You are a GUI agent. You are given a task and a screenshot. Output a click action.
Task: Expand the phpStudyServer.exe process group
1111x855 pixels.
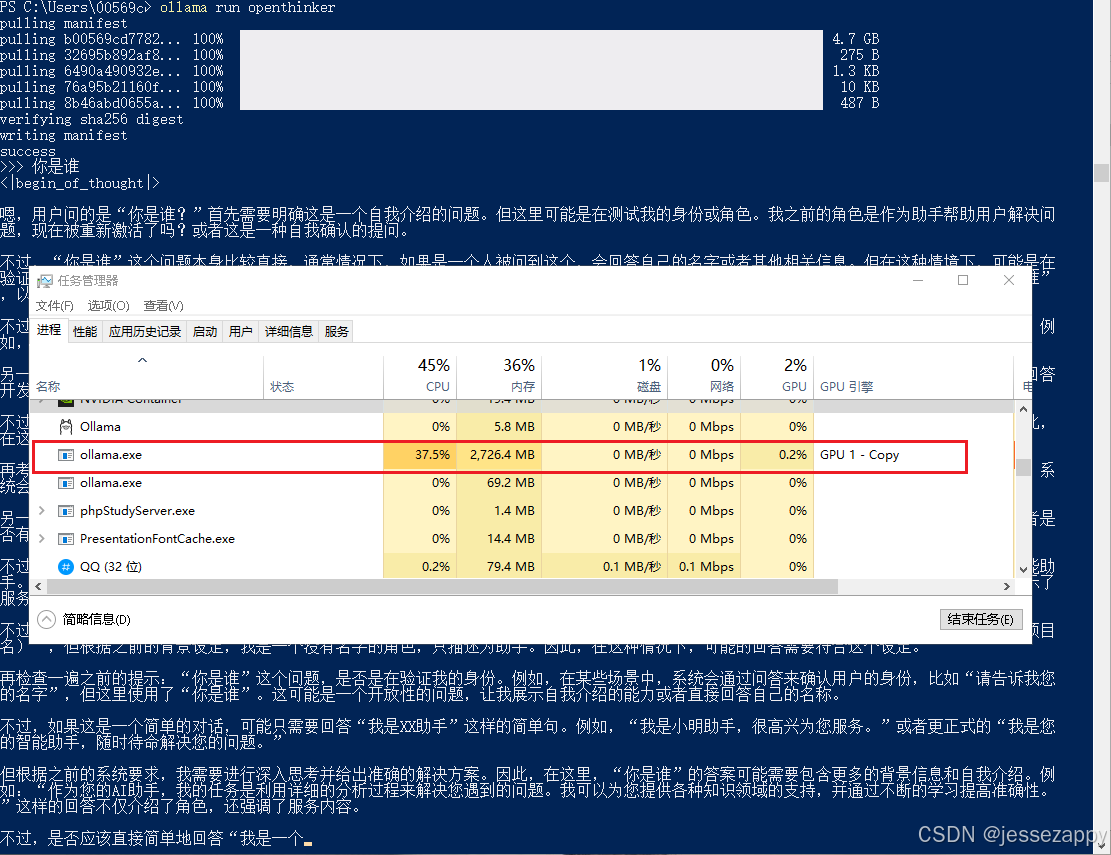[x=42, y=511]
